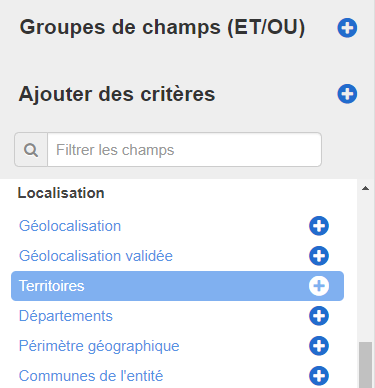Click the Localisation section header

(x=61, y=193)
